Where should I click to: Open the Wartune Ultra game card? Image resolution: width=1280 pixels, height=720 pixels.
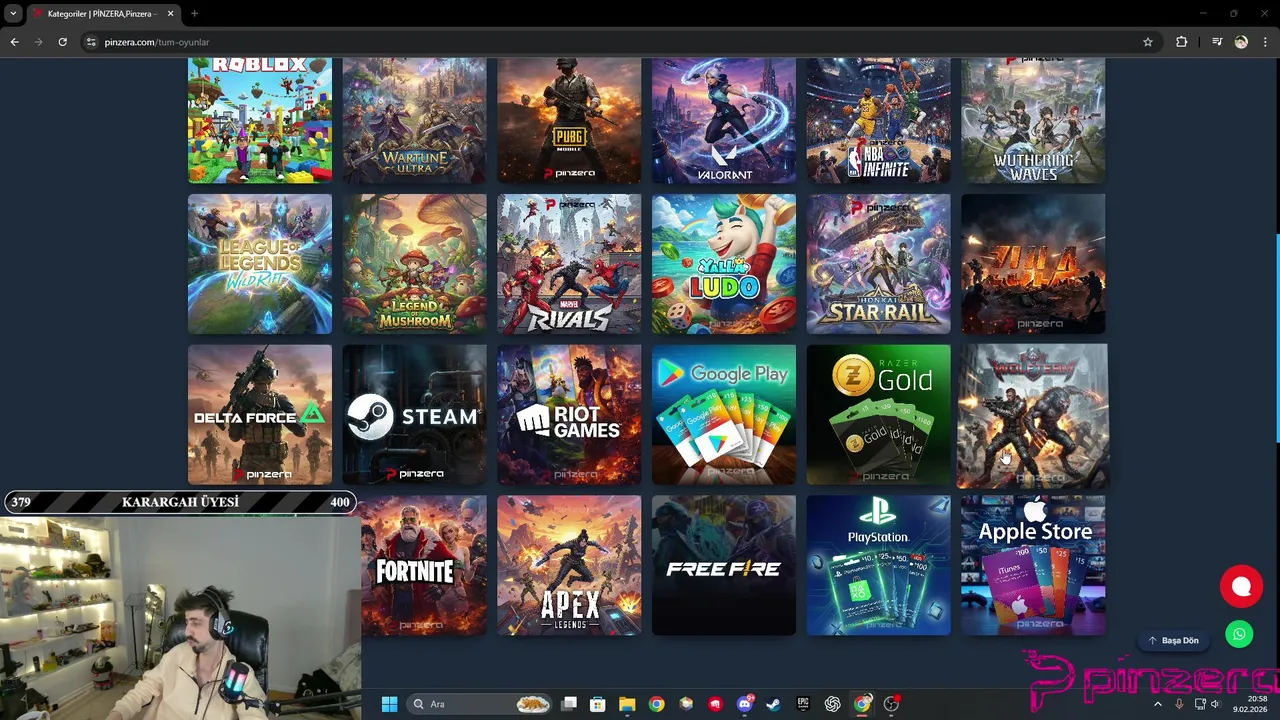coord(414,120)
